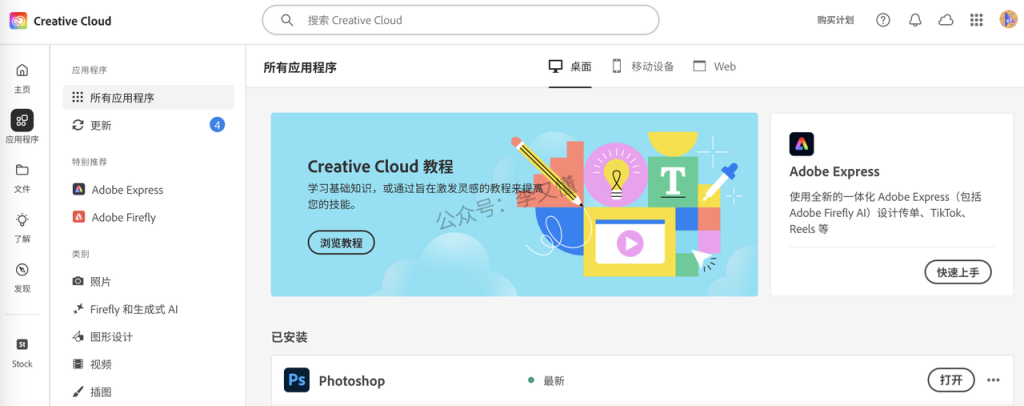Open the notifications bell icon
This screenshot has height=406, width=1024.
[914, 20]
